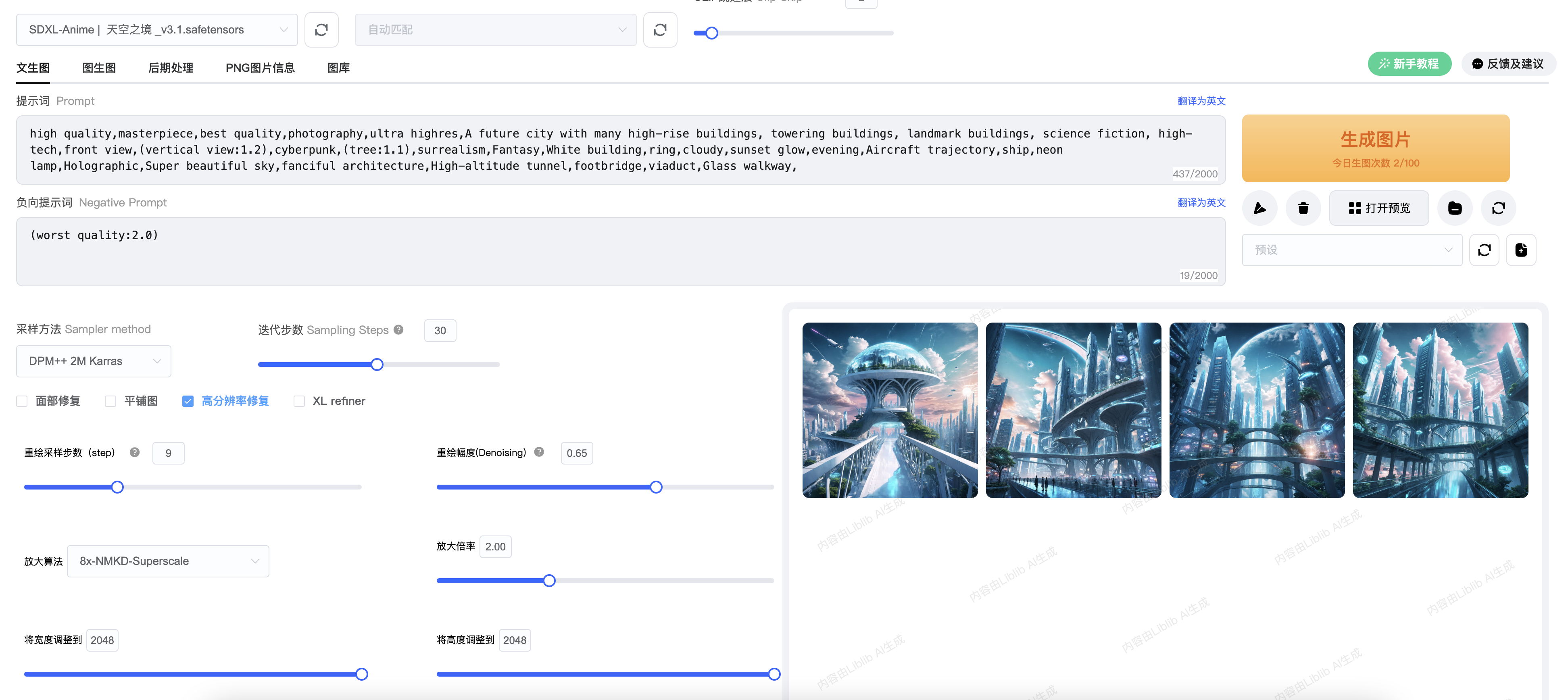Viewport: 1568px width, 700px height.
Task: Click the arrow icon left of trash
Action: pyautogui.click(x=1259, y=208)
